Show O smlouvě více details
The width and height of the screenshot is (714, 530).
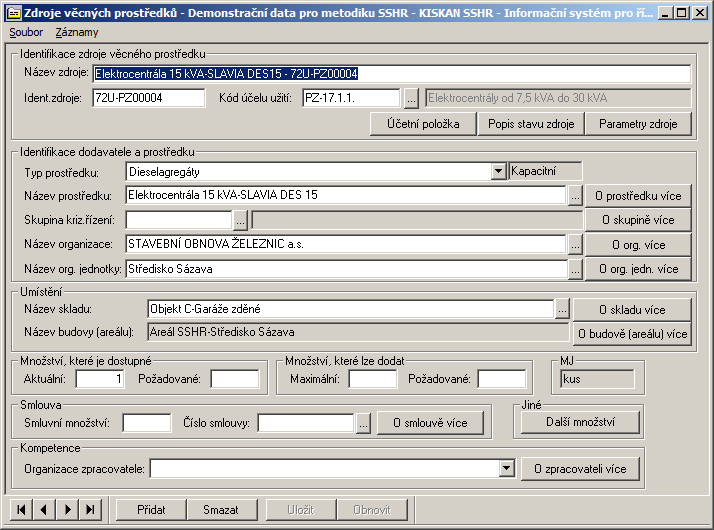(x=430, y=423)
